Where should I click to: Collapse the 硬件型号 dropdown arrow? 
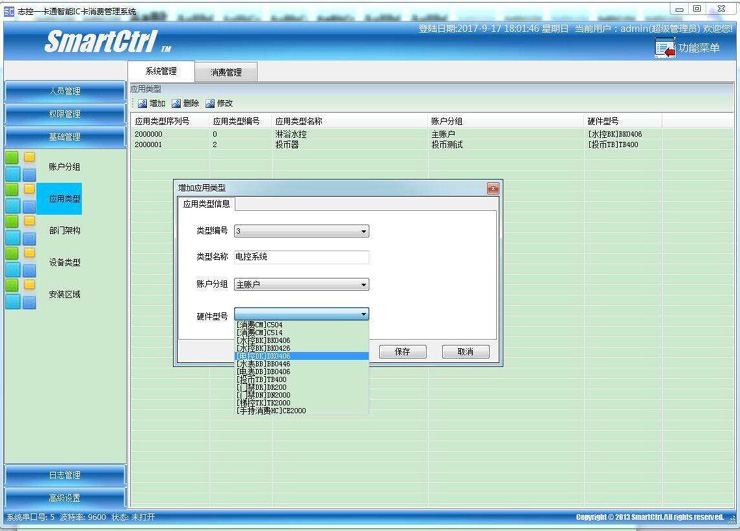point(364,315)
